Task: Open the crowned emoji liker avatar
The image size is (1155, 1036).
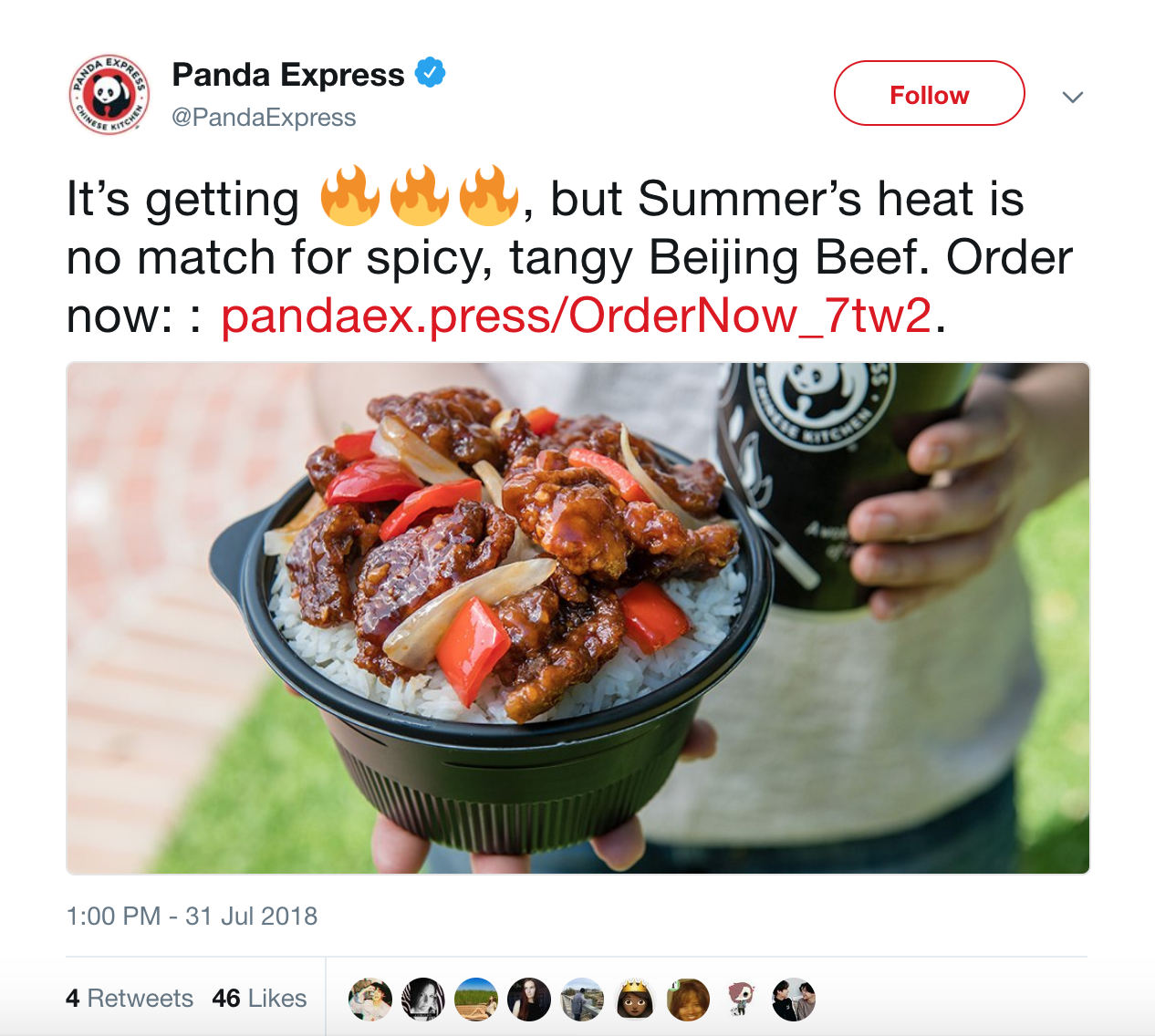Action: [x=635, y=1000]
